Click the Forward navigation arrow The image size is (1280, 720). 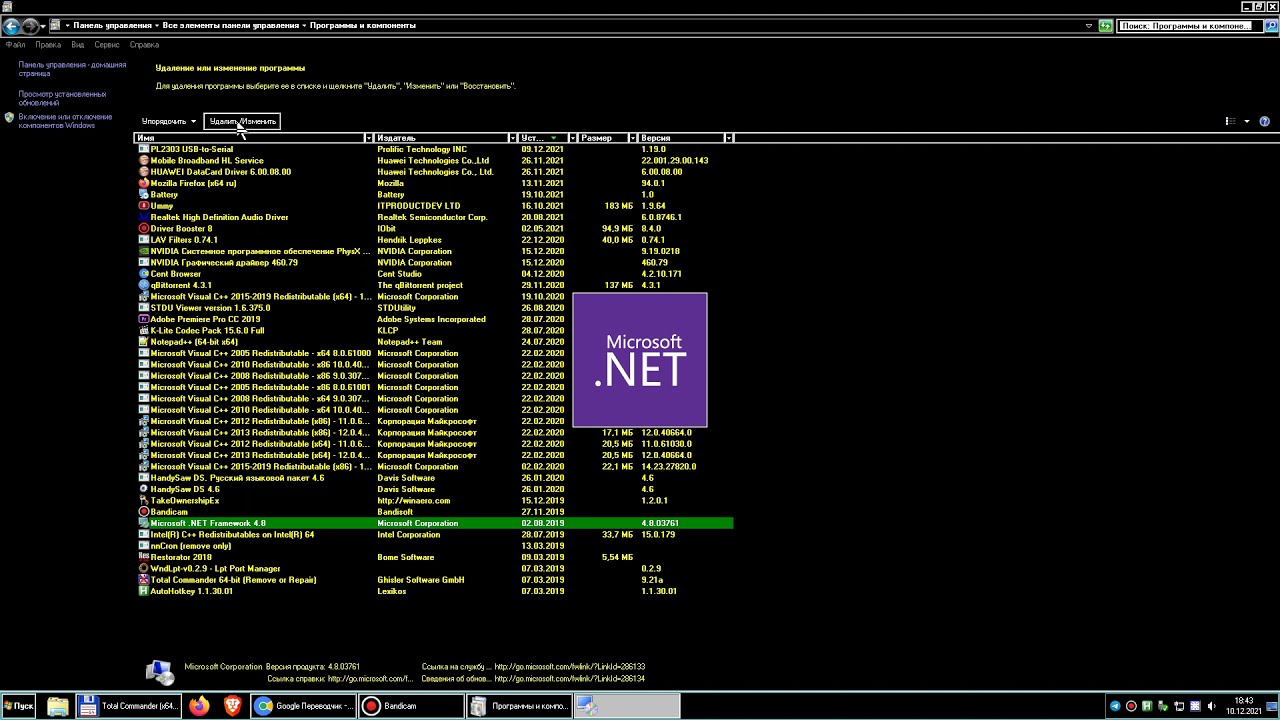(29, 25)
